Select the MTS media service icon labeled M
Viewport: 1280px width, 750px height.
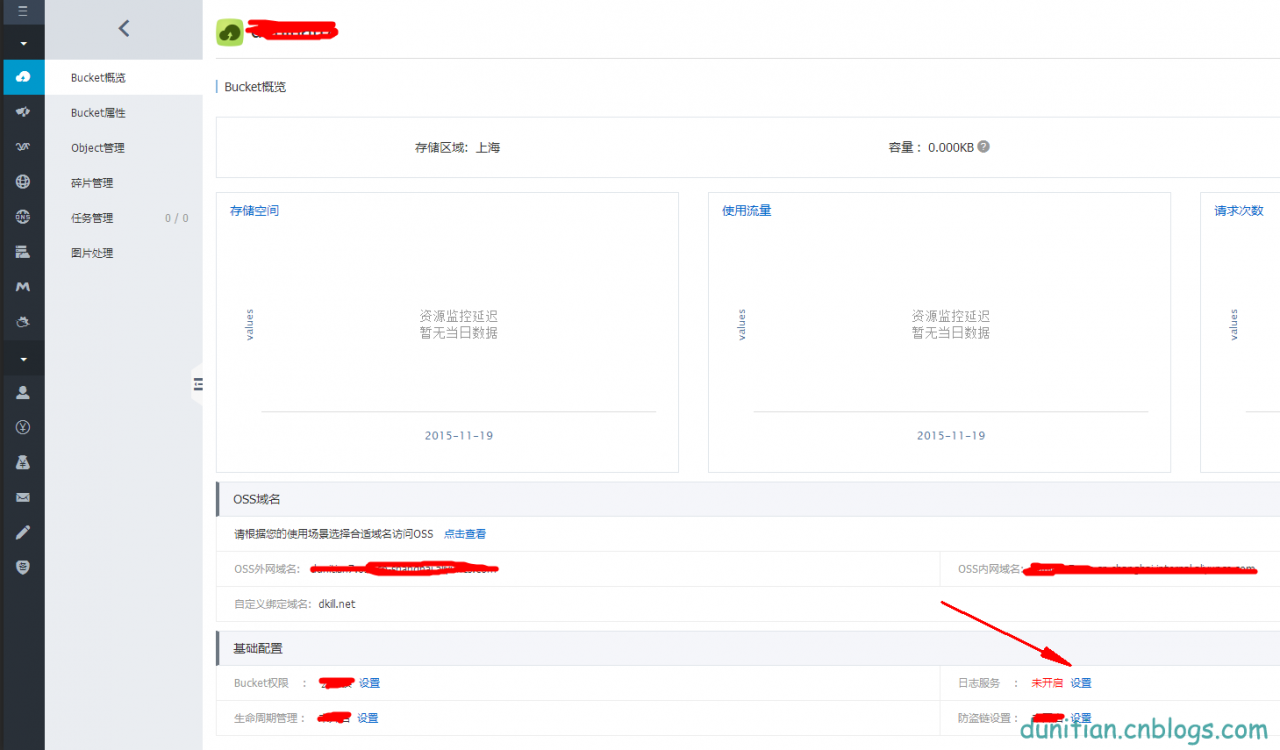pos(23,287)
